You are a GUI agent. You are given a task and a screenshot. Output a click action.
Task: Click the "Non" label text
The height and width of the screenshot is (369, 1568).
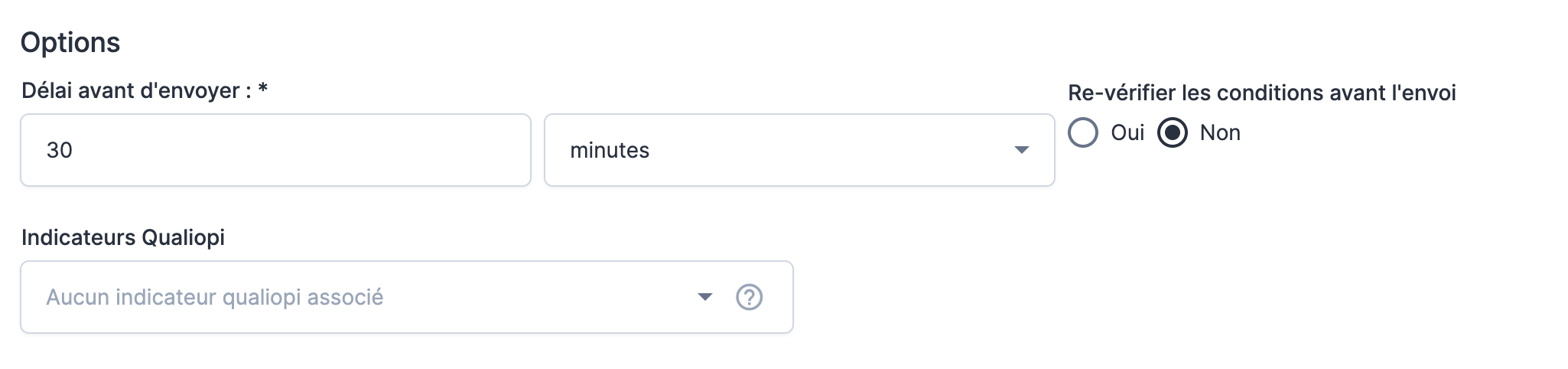click(x=1220, y=132)
